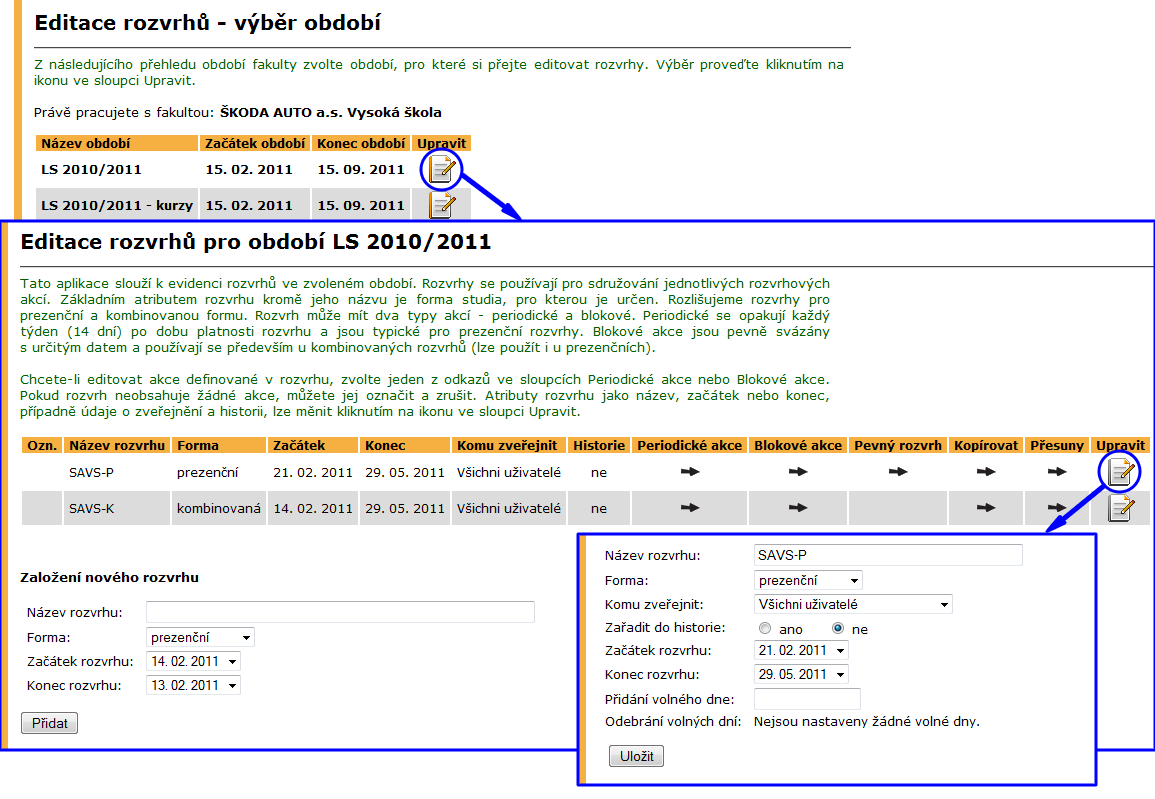Click the Přidat button
Screen dimensions: 1155x799
coord(49,723)
